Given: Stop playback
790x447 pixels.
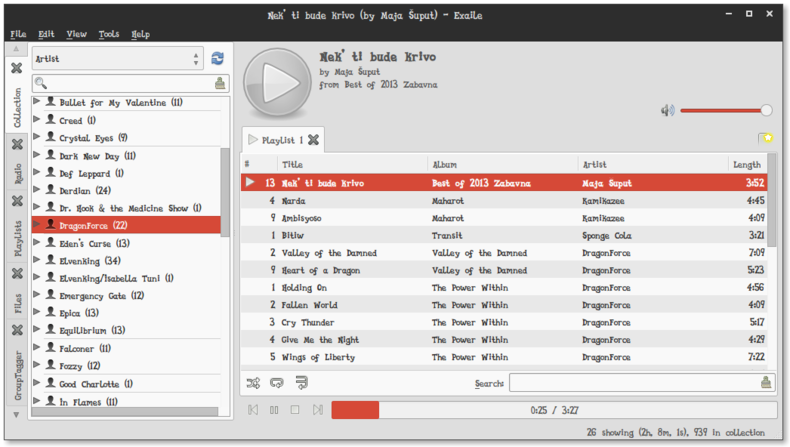Looking at the screenshot, I should [x=295, y=410].
